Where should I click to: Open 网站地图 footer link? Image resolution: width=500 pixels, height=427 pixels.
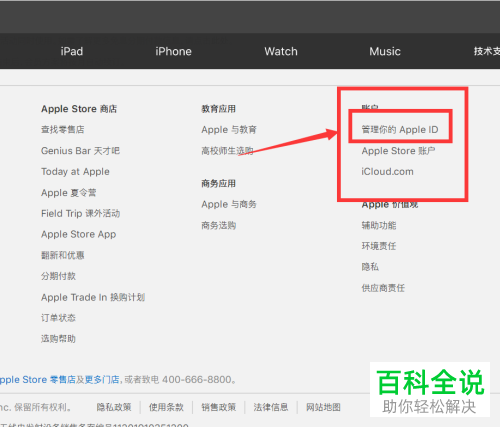click(x=323, y=407)
